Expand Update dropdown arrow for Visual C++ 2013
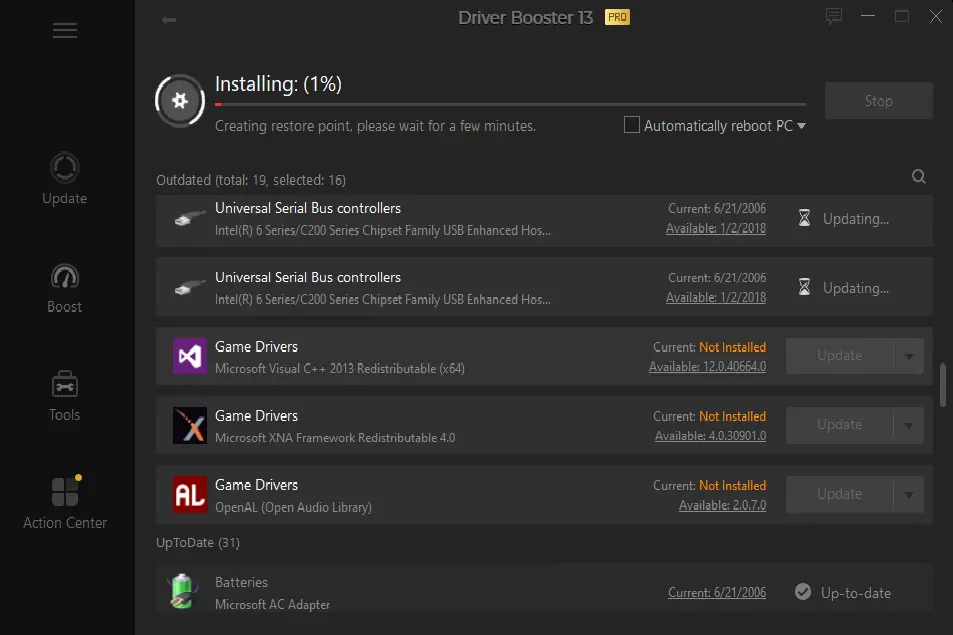Image resolution: width=953 pixels, height=635 pixels. 909,356
